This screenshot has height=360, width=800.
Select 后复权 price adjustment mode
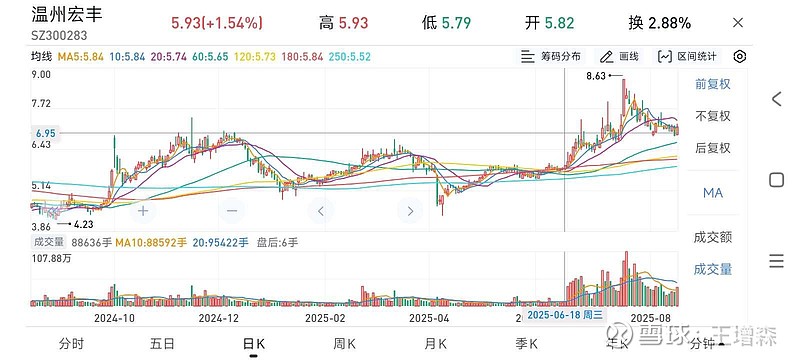pyautogui.click(x=713, y=148)
